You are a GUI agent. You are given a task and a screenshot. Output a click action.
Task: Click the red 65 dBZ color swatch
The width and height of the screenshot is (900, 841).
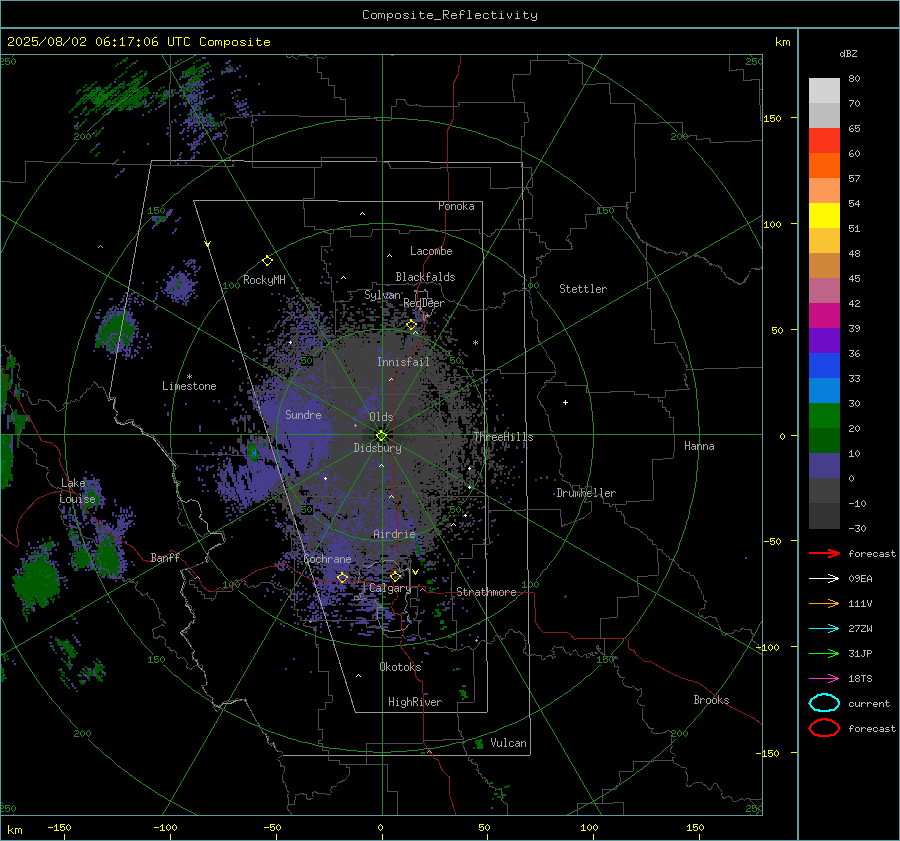824,141
